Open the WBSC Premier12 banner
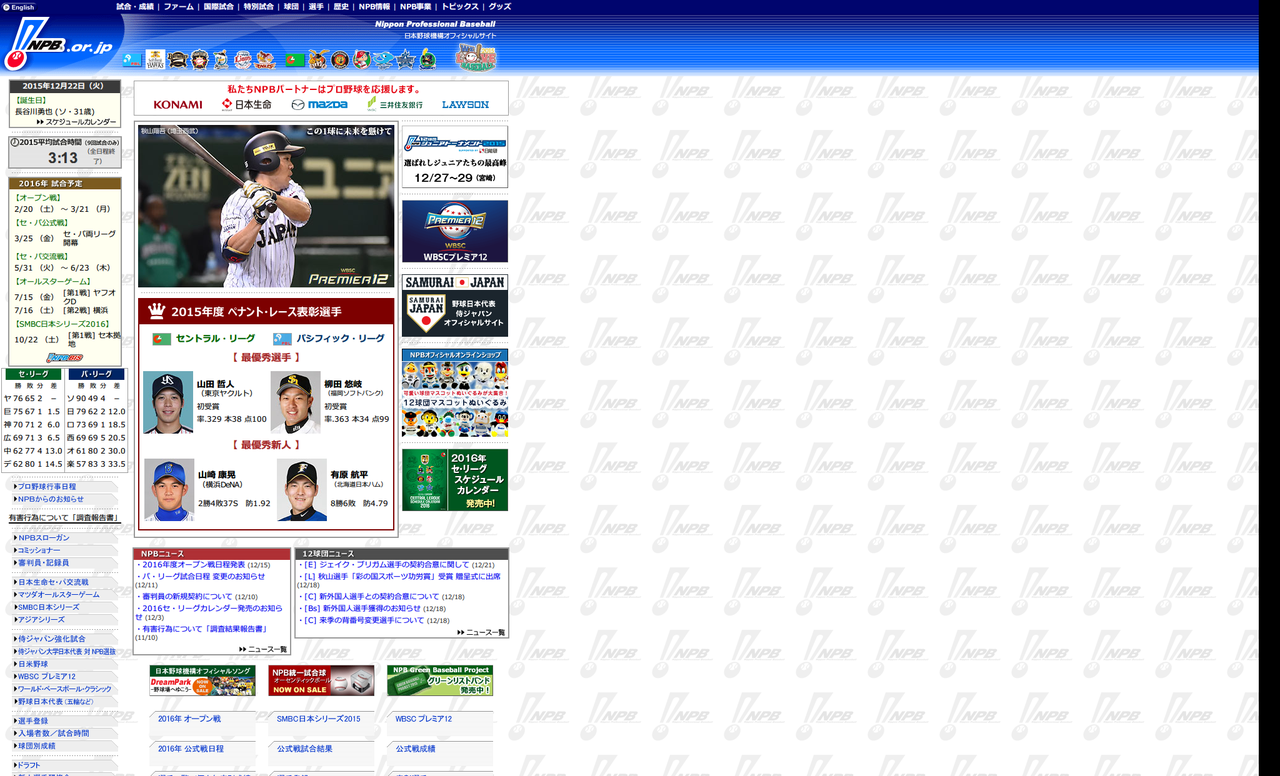This screenshot has height=776, width=1280. [455, 231]
